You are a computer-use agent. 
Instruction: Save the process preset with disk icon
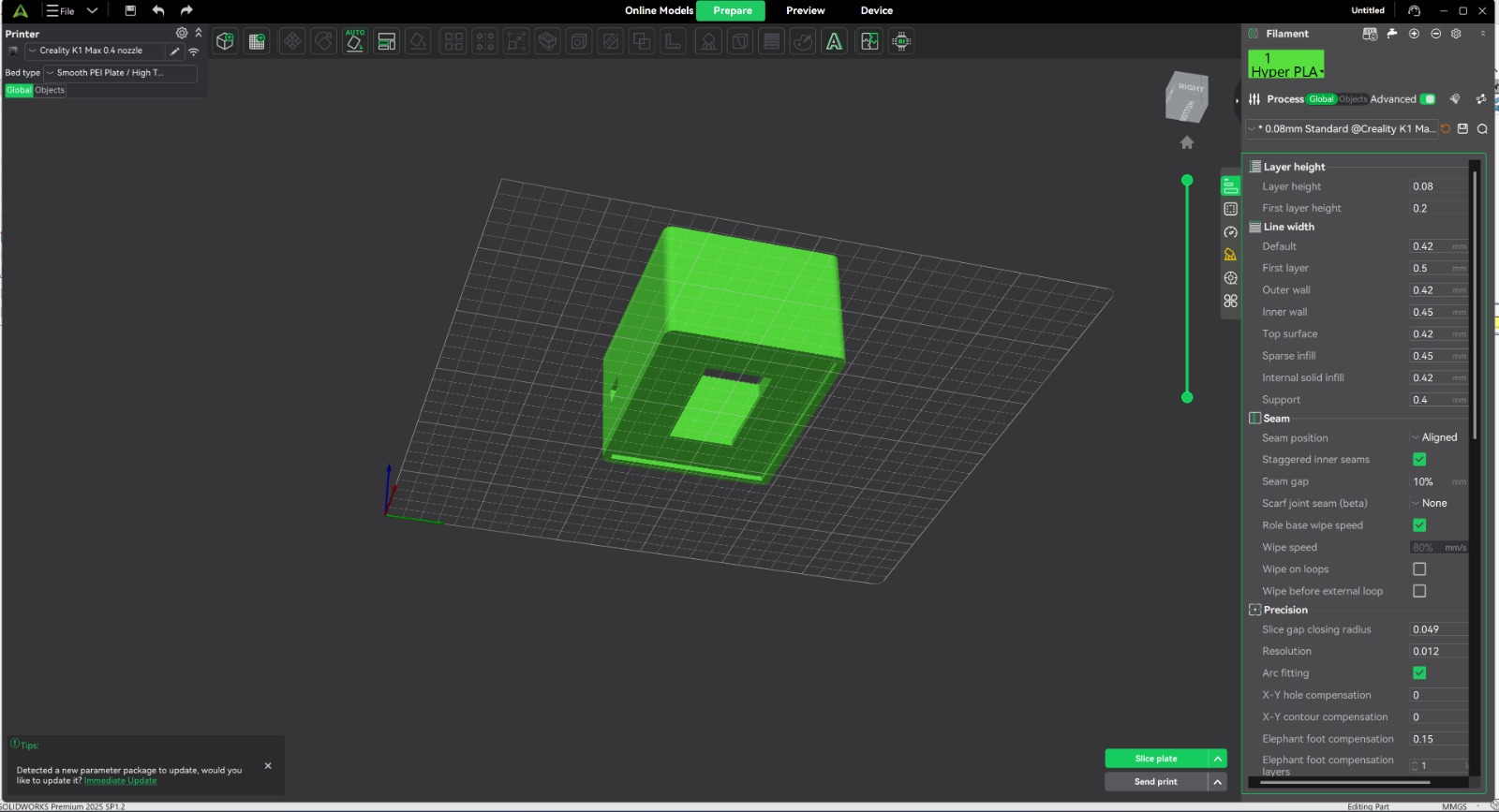point(1462,129)
